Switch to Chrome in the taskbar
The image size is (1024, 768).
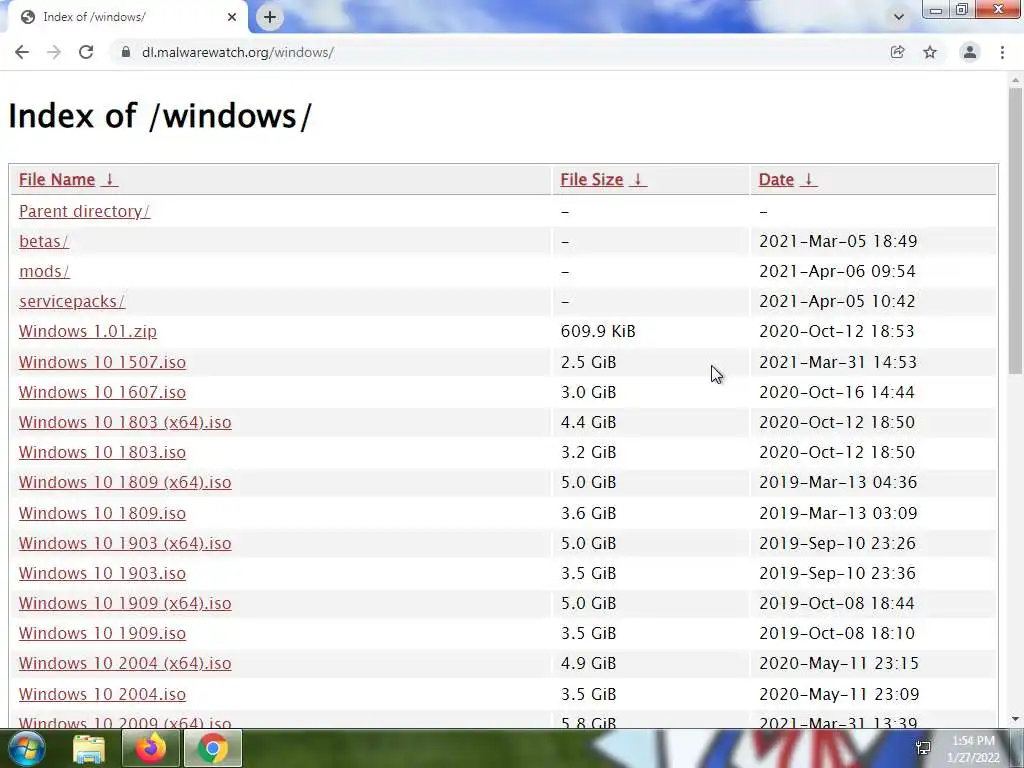[213, 748]
